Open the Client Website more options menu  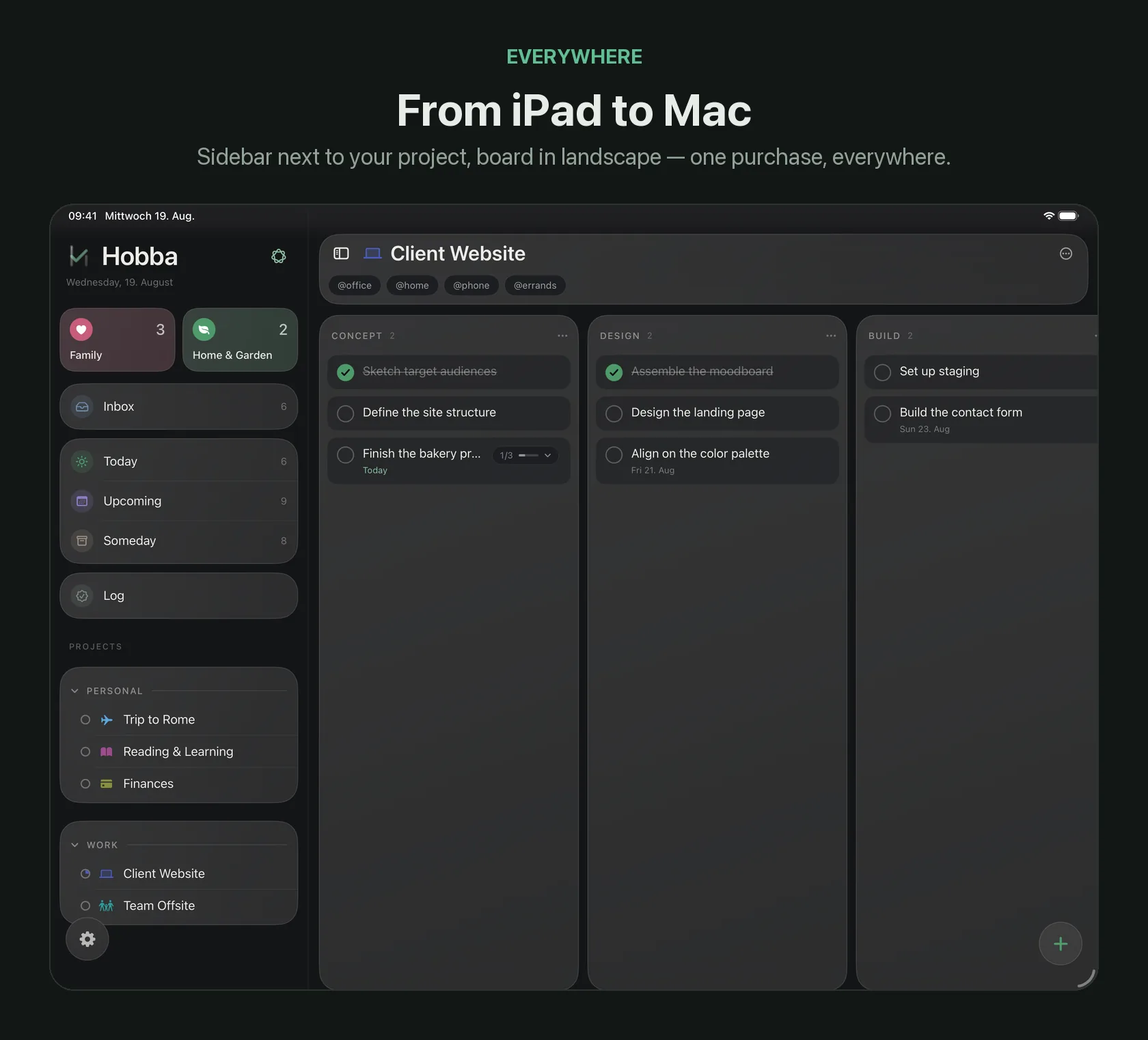pyautogui.click(x=1065, y=254)
